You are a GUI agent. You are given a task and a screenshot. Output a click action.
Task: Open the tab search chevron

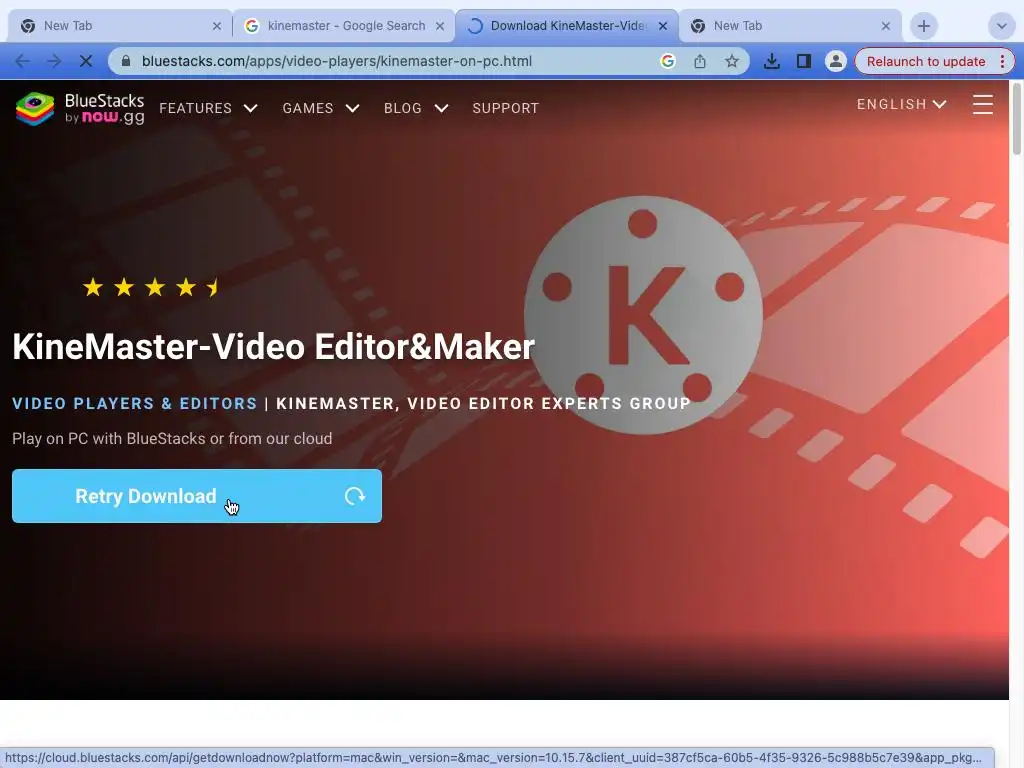(1001, 26)
